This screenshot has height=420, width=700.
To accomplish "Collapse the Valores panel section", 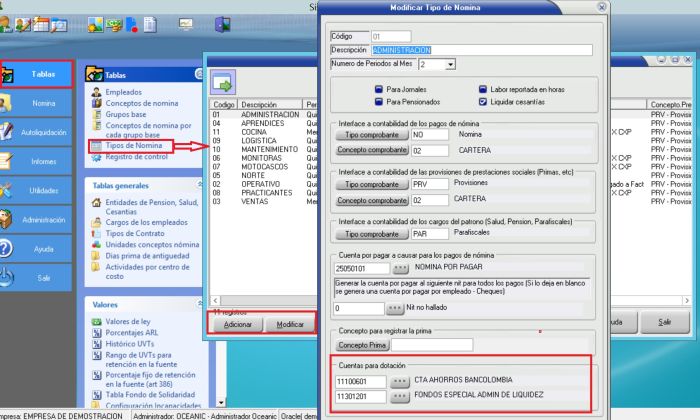I will point(199,303).
